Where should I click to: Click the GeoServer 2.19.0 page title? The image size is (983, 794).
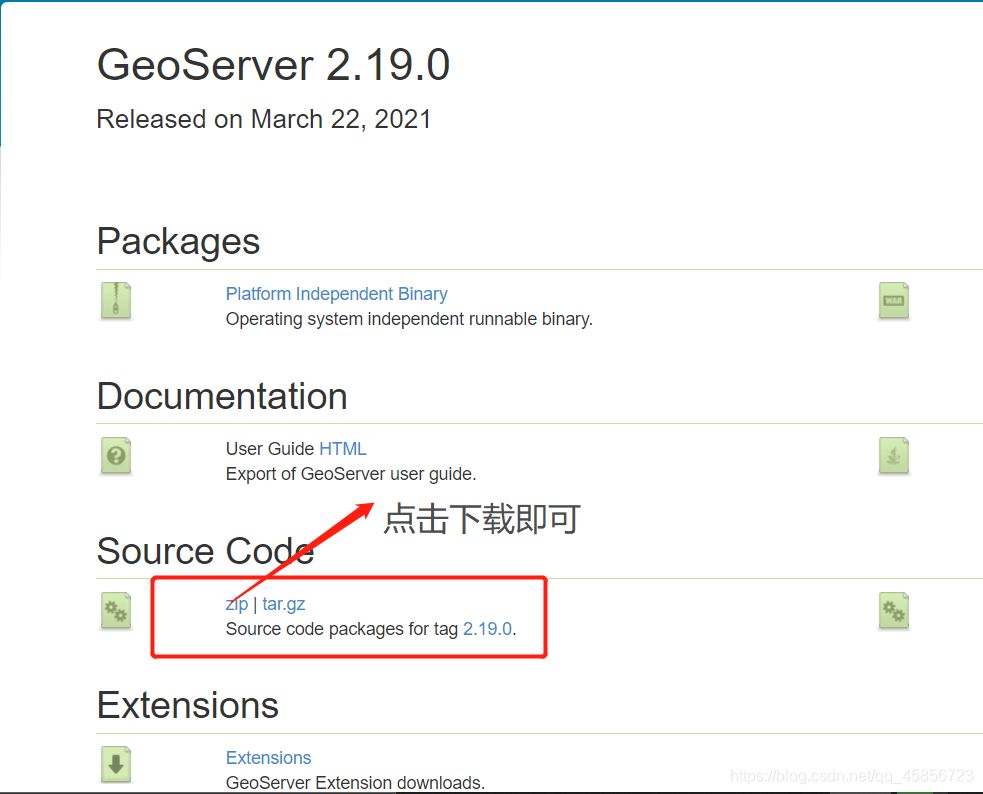[273, 65]
